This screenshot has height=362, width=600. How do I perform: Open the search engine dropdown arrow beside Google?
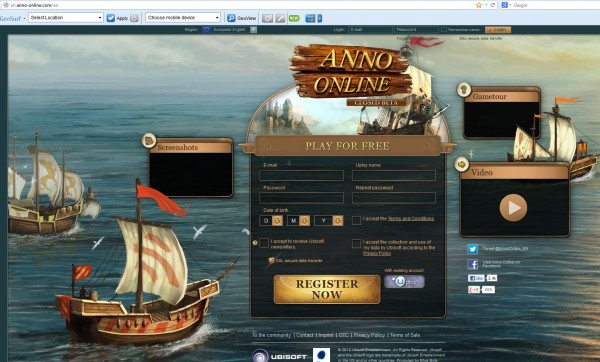click(x=510, y=5)
